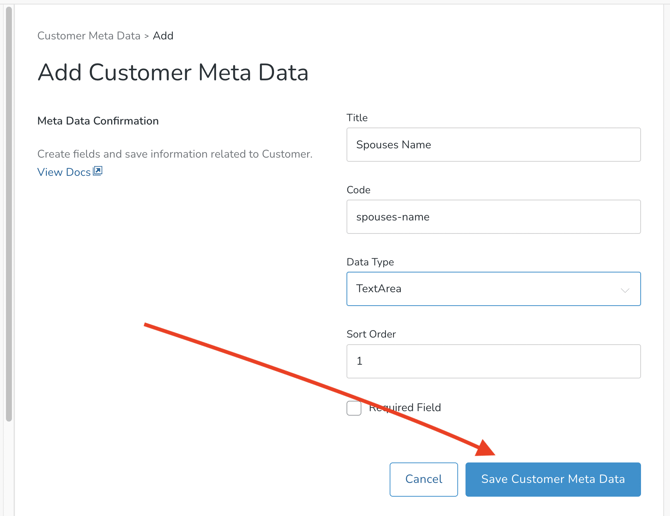Click Save Customer Meta Data button
The height and width of the screenshot is (516, 670).
click(553, 479)
